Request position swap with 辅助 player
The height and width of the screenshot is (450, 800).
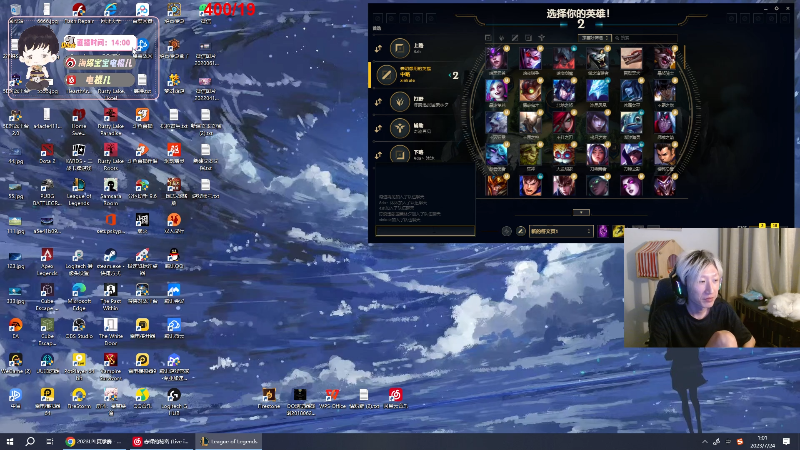tap(379, 129)
